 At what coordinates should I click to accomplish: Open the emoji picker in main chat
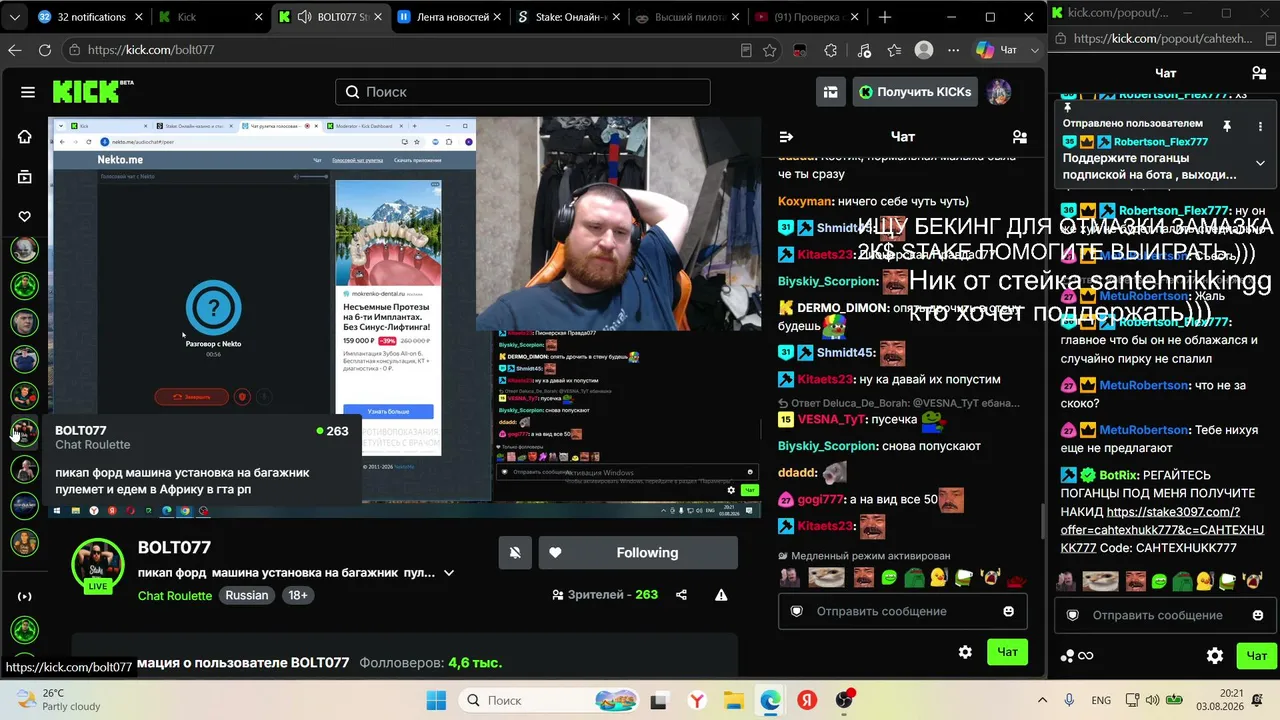coord(1008,611)
